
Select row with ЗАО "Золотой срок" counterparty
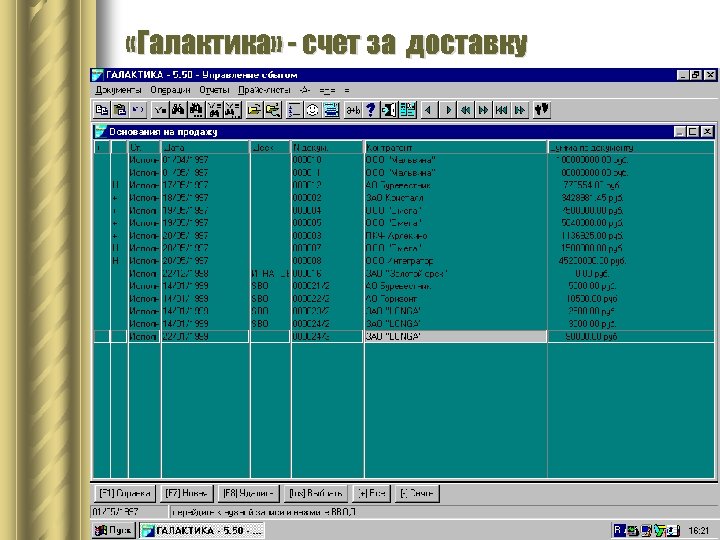pyautogui.click(x=403, y=273)
